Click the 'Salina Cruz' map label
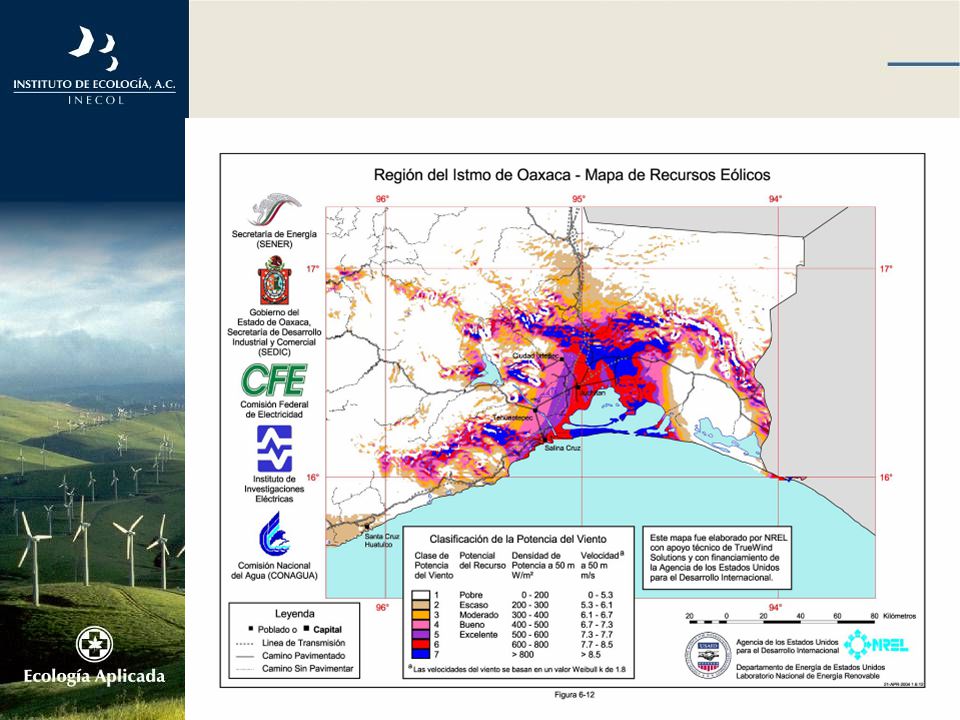960x720 pixels. pyautogui.click(x=563, y=448)
